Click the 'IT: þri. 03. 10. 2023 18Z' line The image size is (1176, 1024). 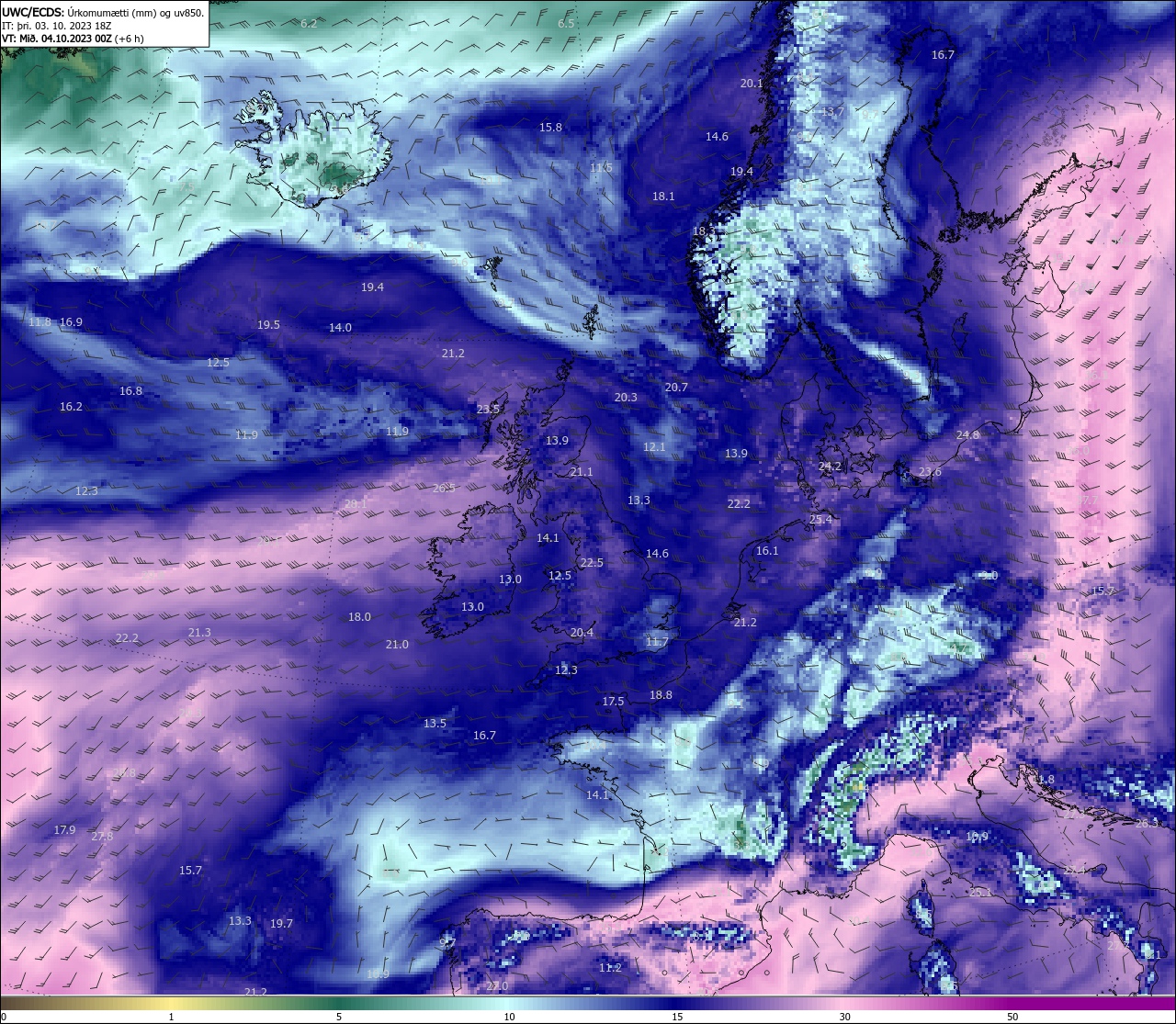point(57,26)
